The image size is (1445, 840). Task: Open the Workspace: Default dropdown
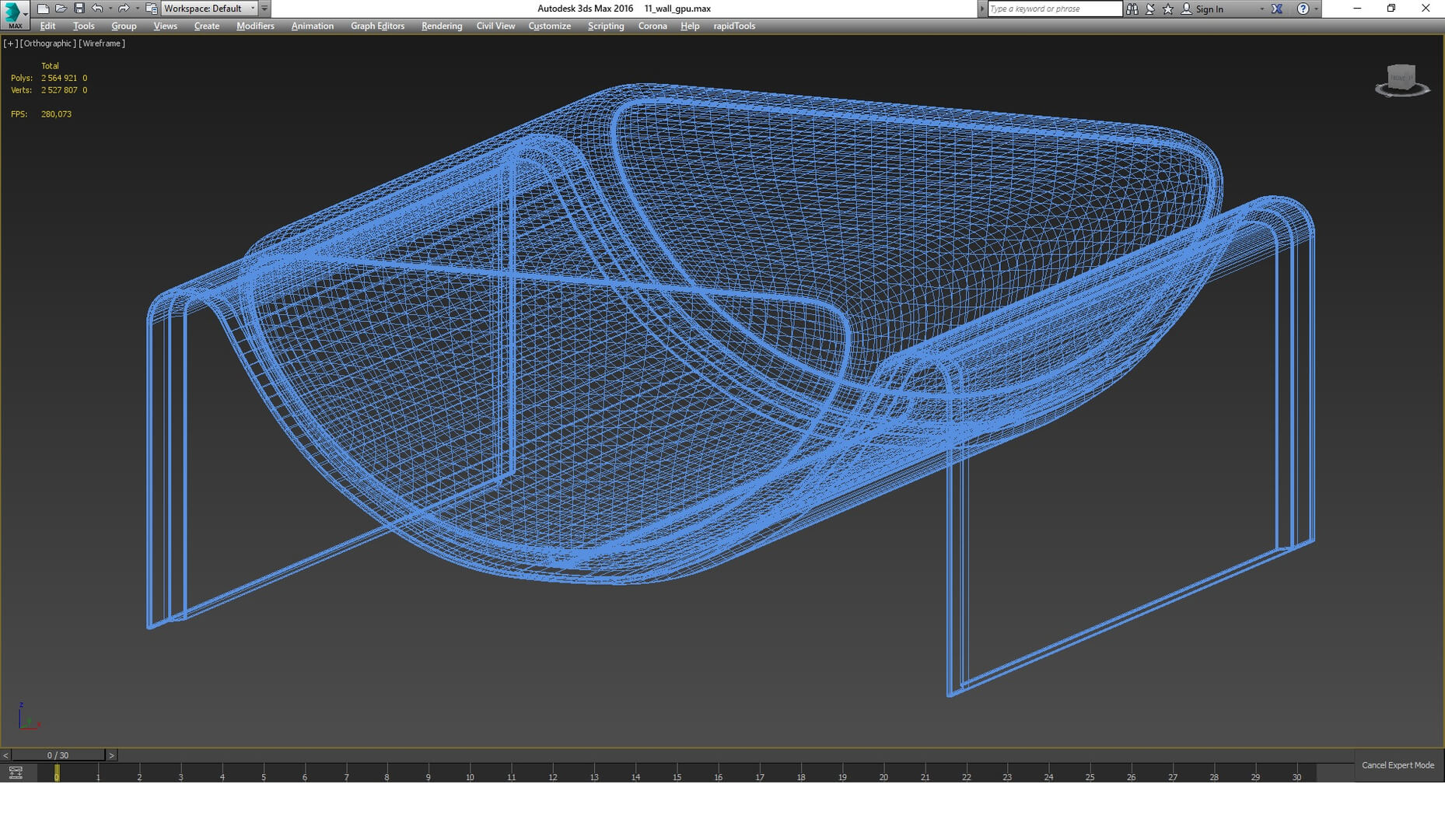coord(209,9)
